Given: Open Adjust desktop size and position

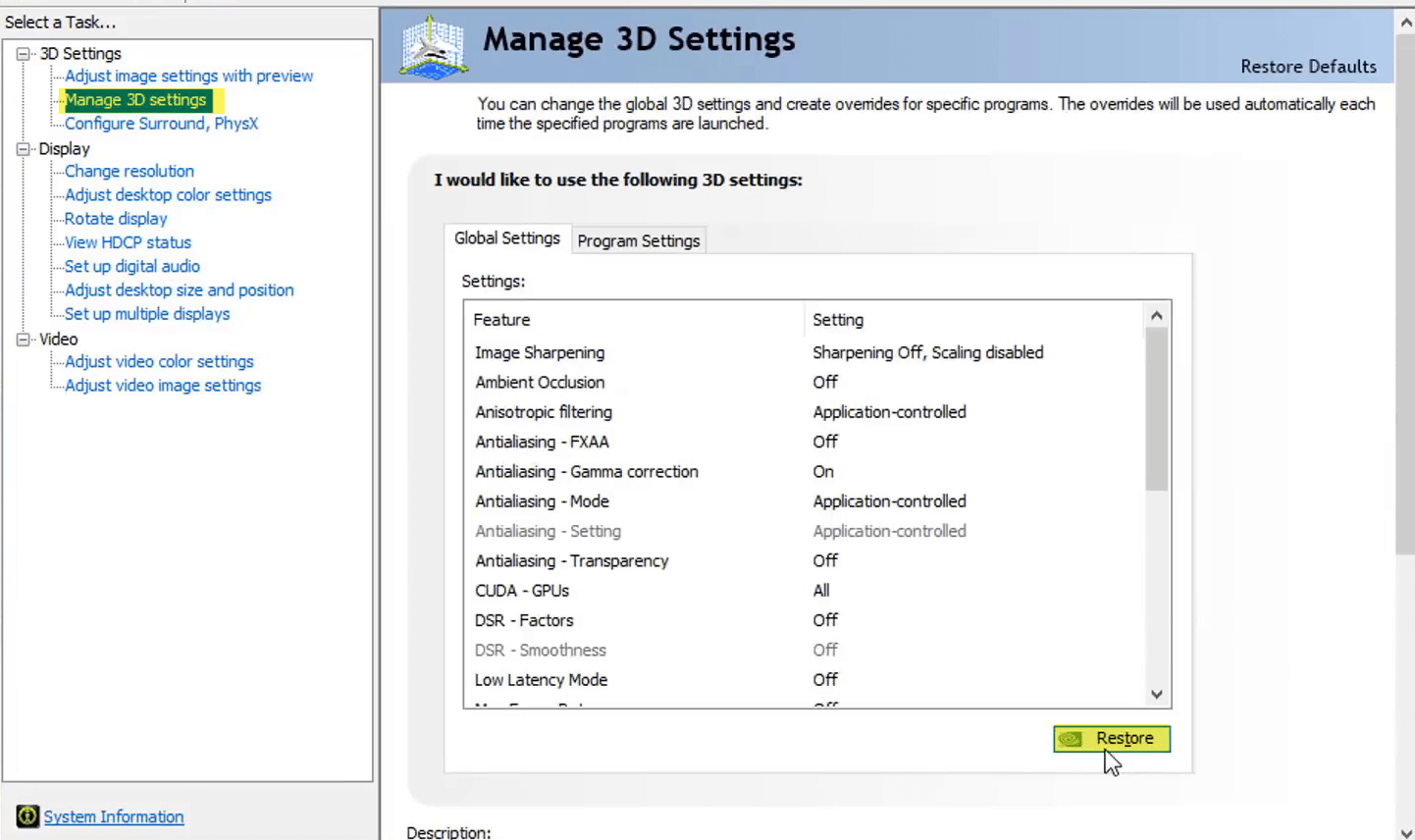Looking at the screenshot, I should pyautogui.click(x=179, y=289).
